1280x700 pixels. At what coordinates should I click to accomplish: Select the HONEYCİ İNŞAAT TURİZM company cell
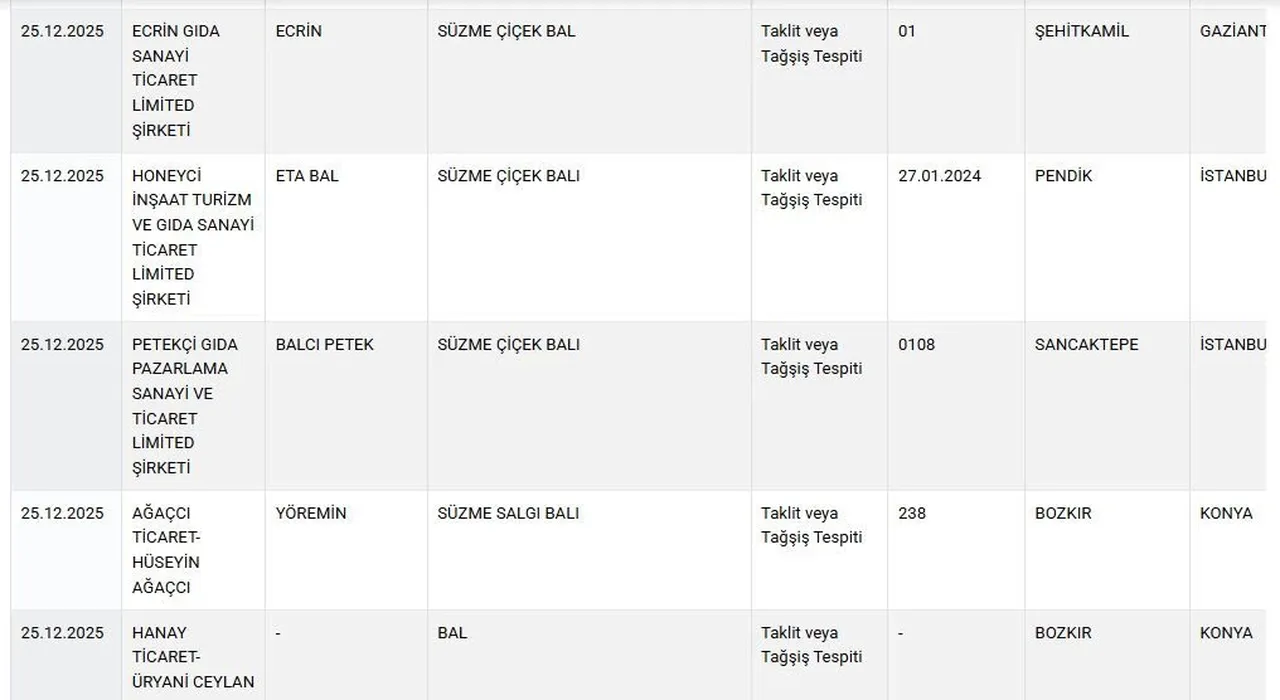[192, 237]
